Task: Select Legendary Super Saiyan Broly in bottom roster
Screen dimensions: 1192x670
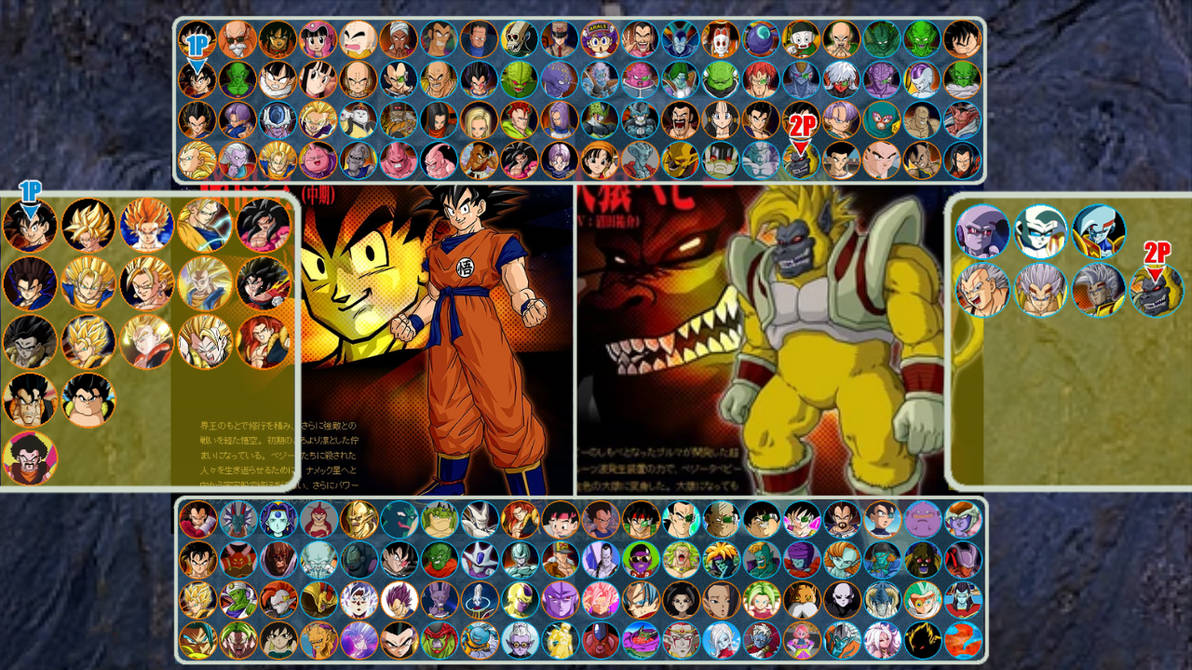Action: click(680, 560)
